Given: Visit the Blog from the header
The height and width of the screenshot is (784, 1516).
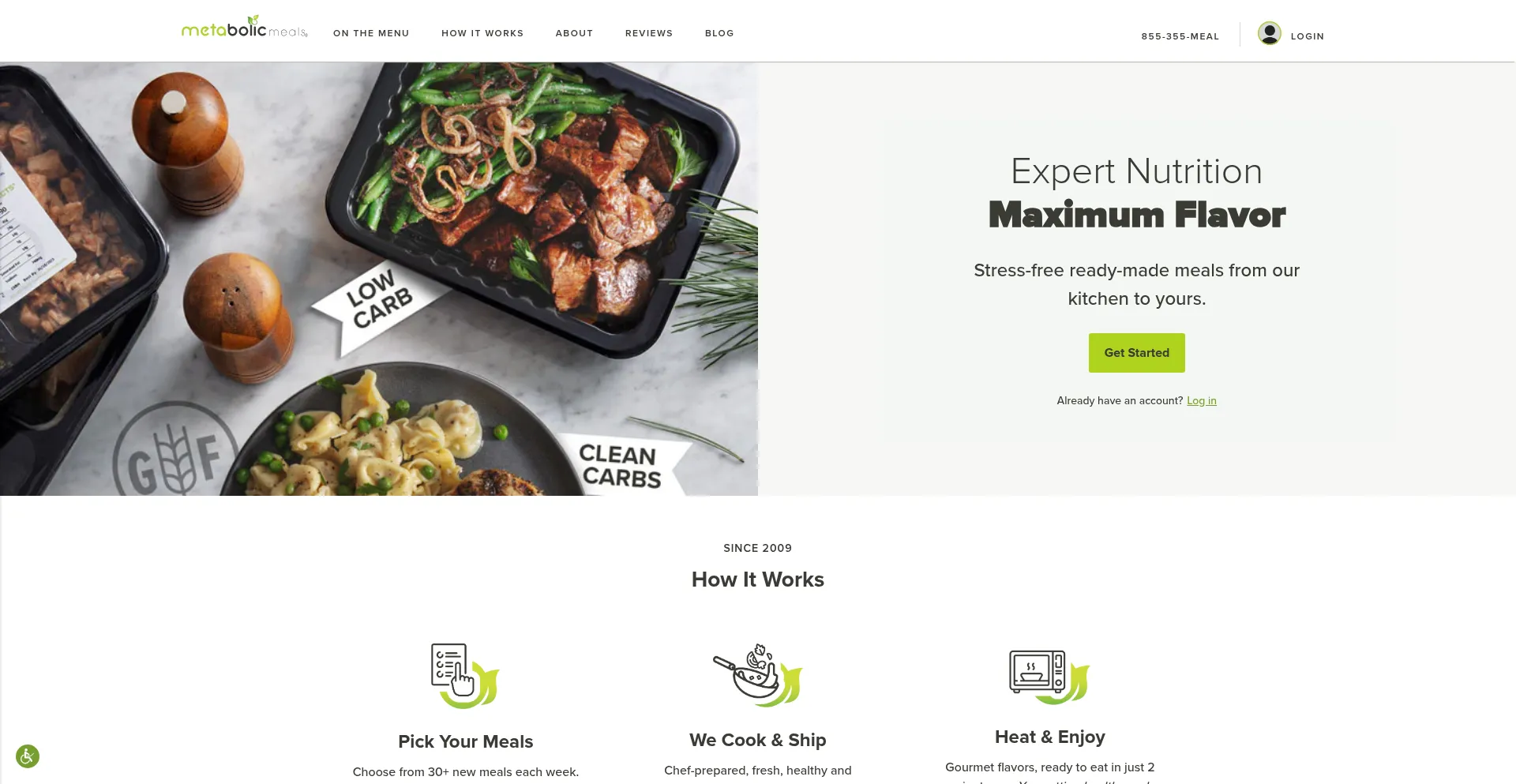Looking at the screenshot, I should tap(719, 33).
